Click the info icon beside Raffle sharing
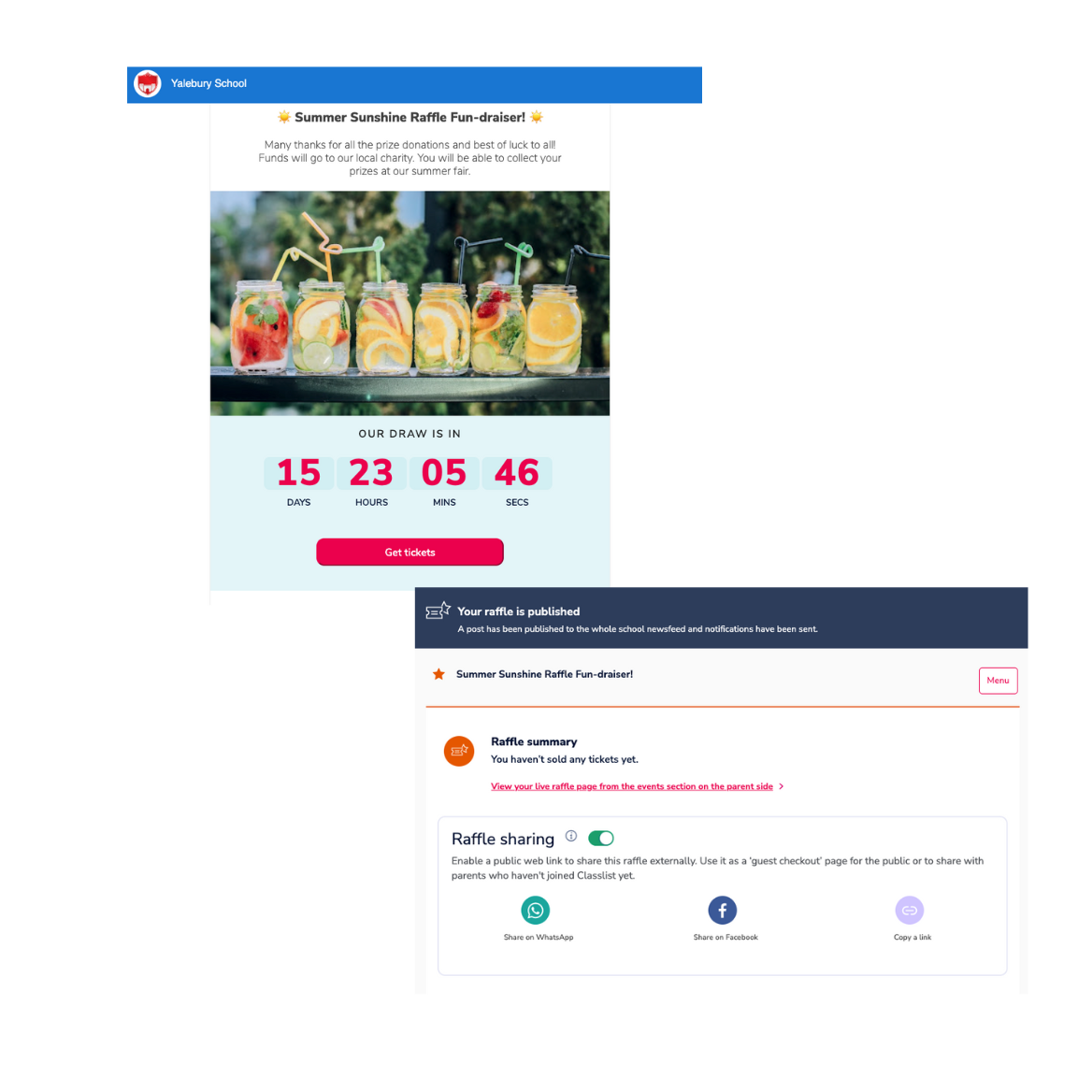 pos(571,837)
